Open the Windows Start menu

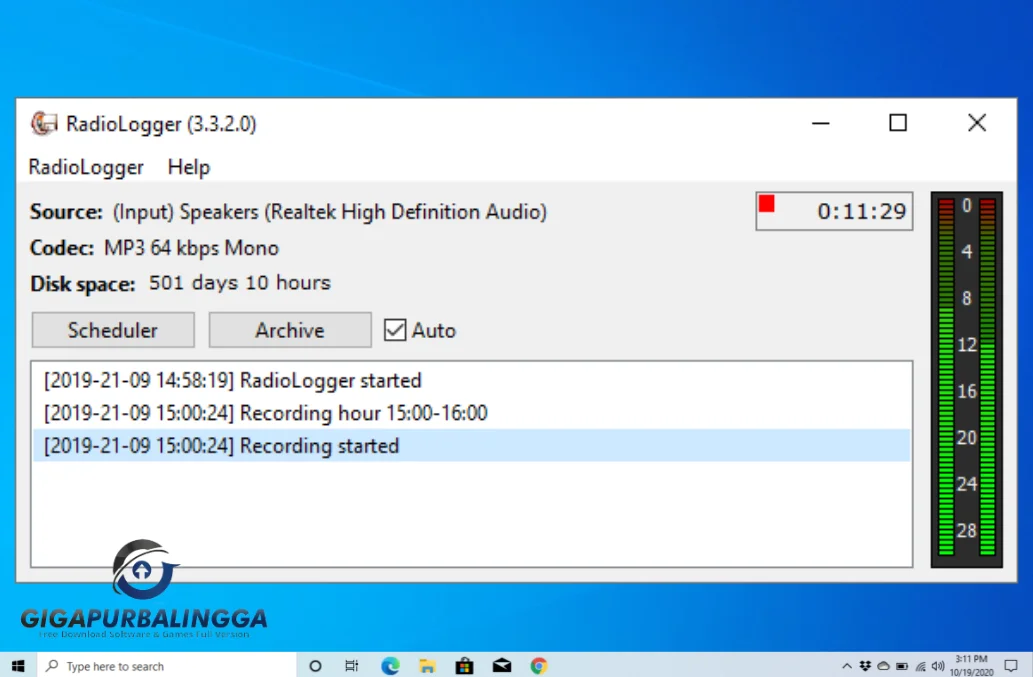point(18,666)
